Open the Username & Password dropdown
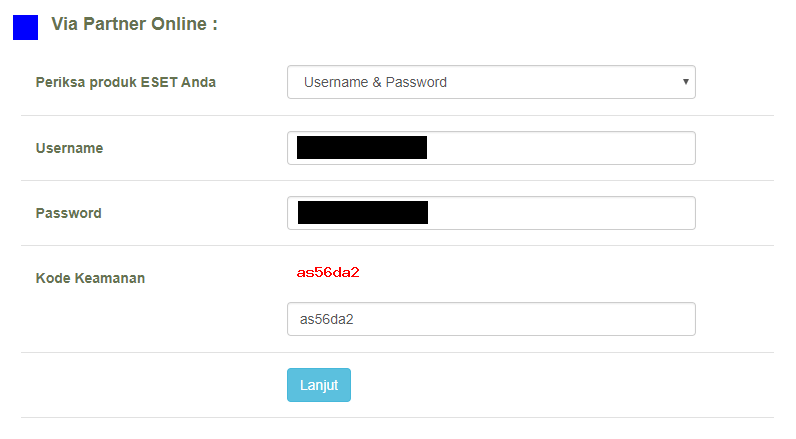Image resolution: width=796 pixels, height=439 pixels. point(491,82)
